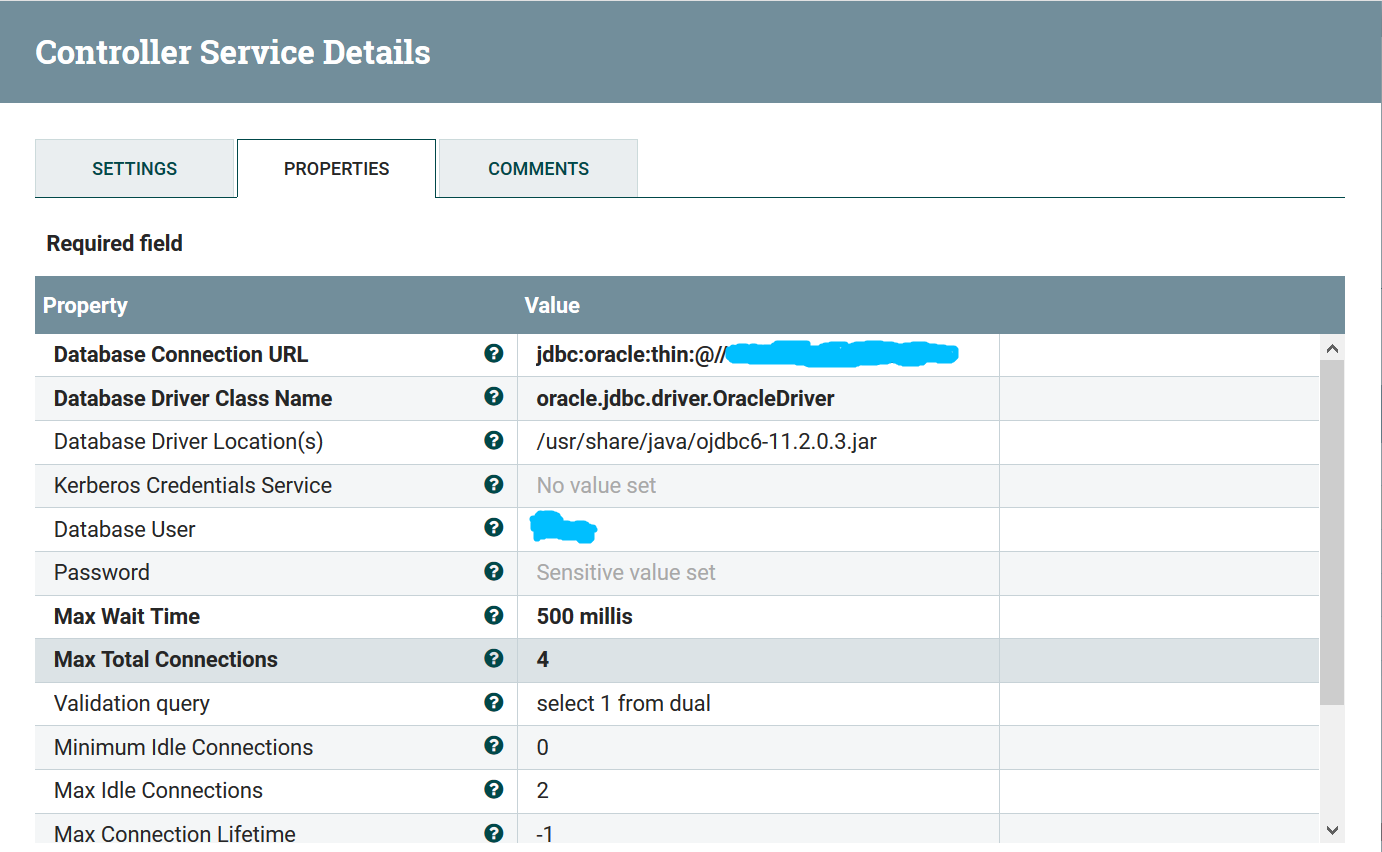Click the scrollbar down arrow
The height and width of the screenshot is (852, 1382).
coord(1332,829)
